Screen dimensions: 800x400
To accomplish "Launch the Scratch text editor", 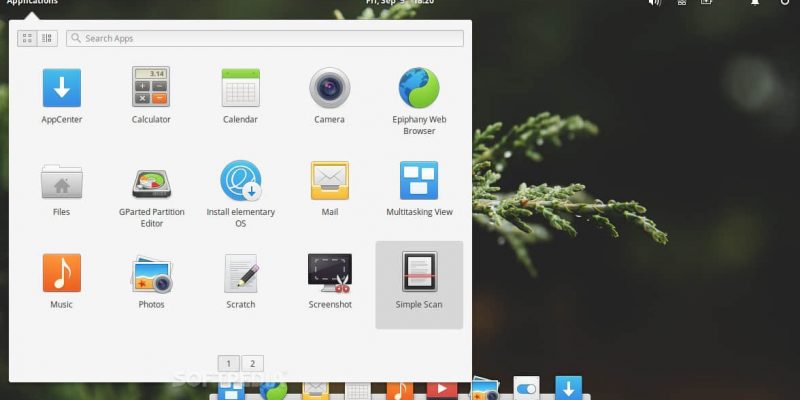I will click(241, 273).
